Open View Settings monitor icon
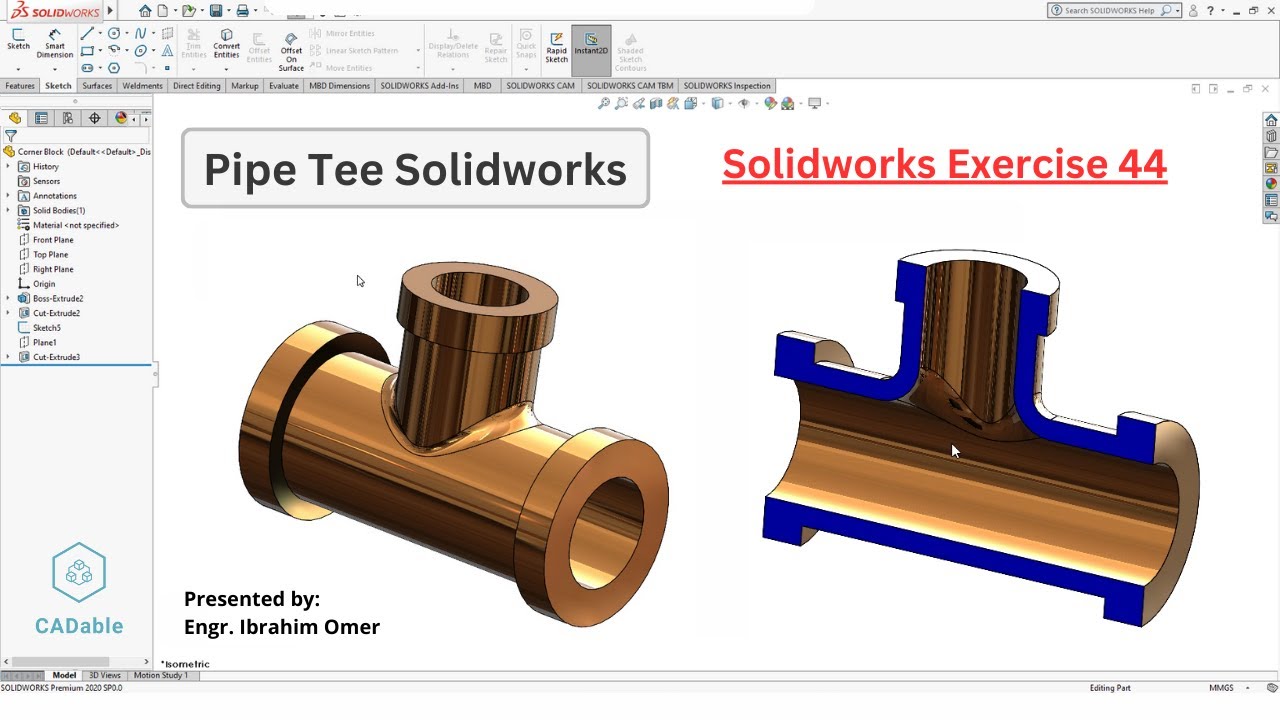Screen dimensions: 1280x720 click(814, 103)
